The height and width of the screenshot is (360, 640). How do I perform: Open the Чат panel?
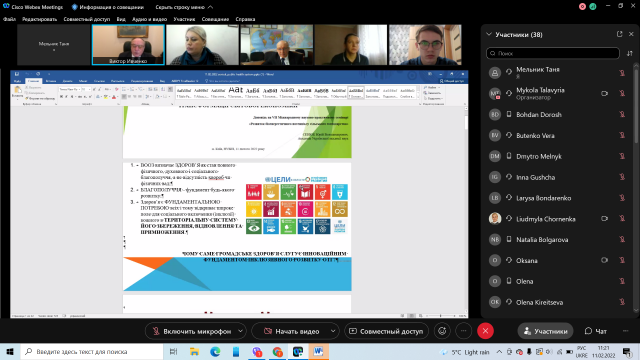(x=596, y=331)
